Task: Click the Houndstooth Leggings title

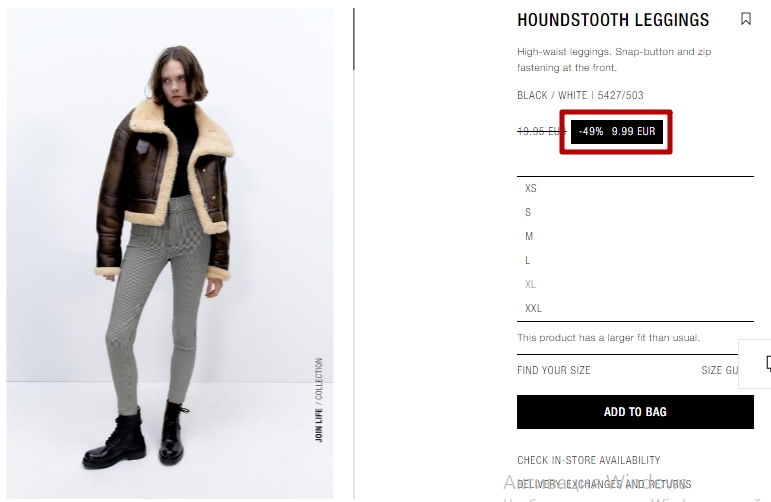Action: (x=613, y=20)
